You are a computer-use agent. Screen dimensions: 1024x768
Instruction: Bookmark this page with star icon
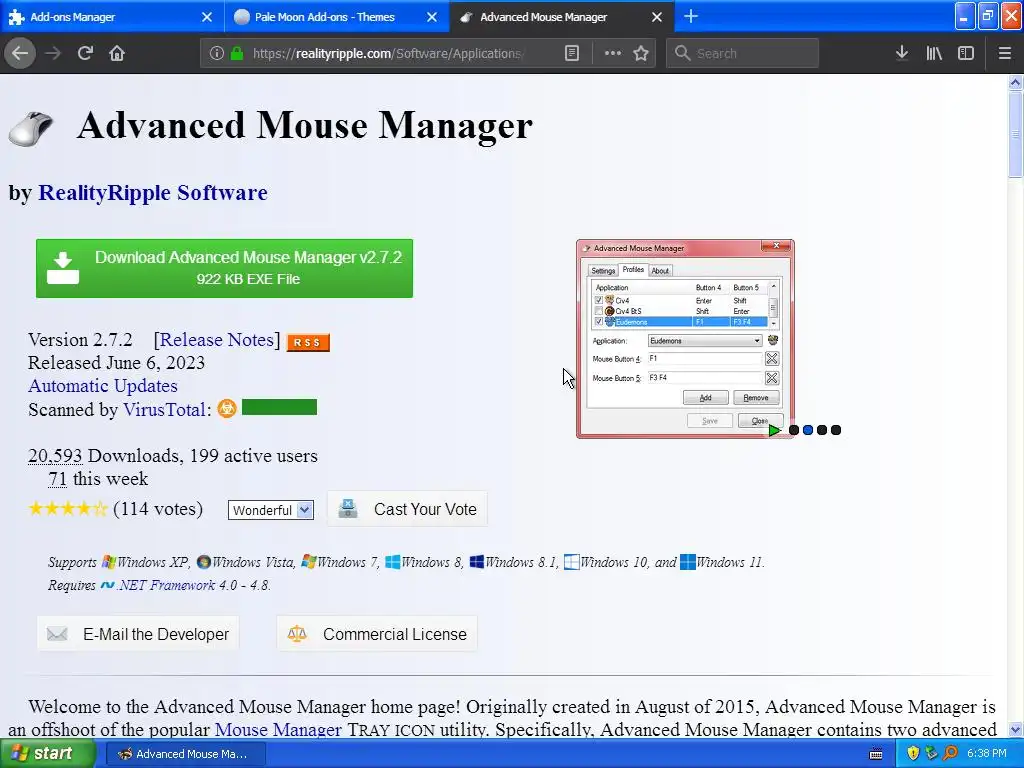pyautogui.click(x=641, y=54)
